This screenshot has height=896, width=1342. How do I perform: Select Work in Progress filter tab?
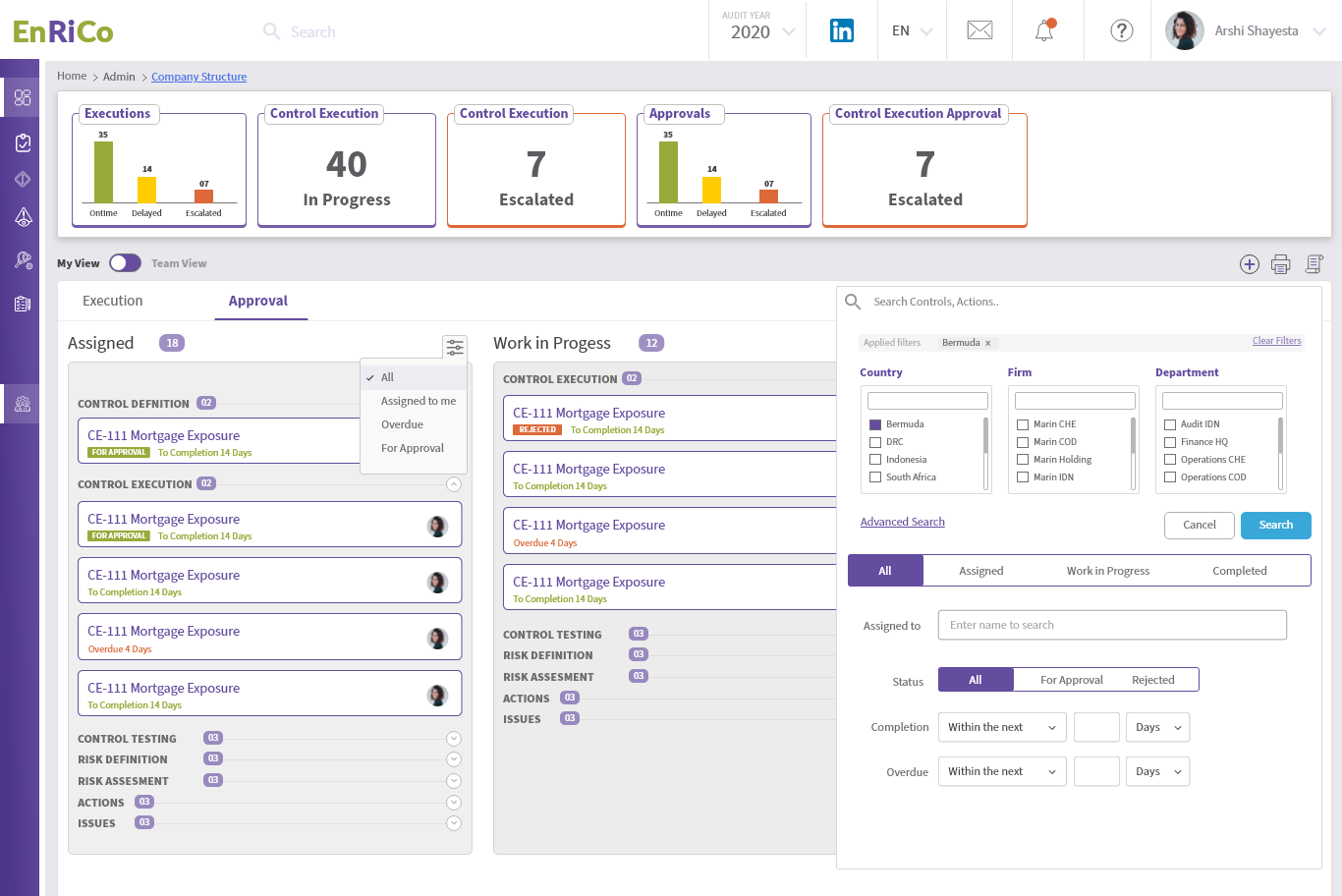point(1108,571)
